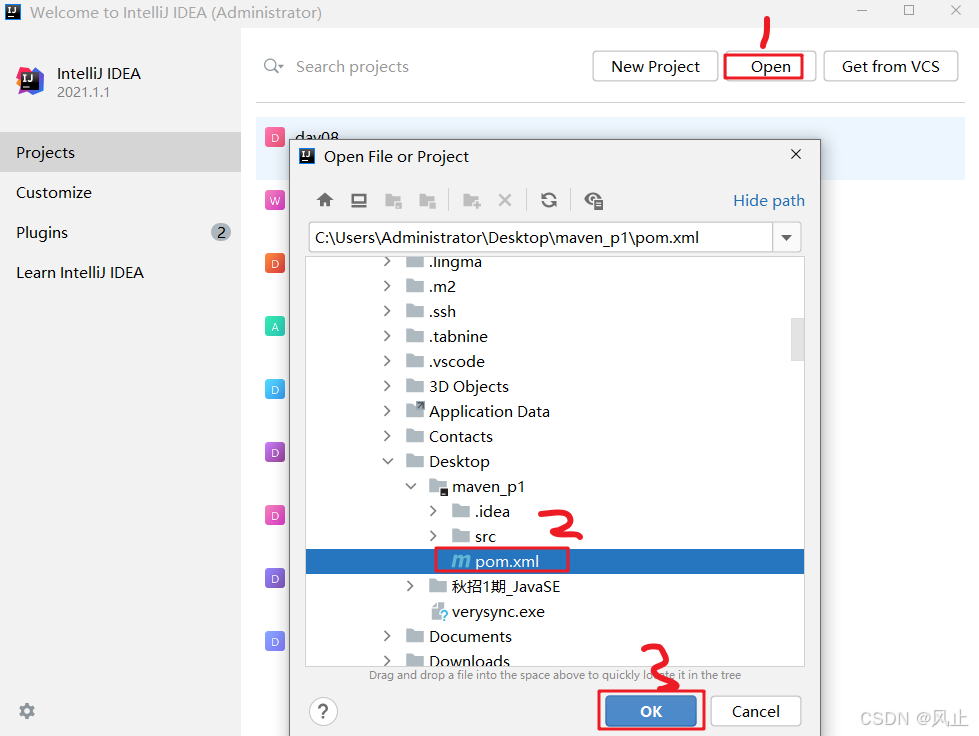Select the maven_p1 folder row
Viewport: 979px width, 736px height.
[x=554, y=486]
